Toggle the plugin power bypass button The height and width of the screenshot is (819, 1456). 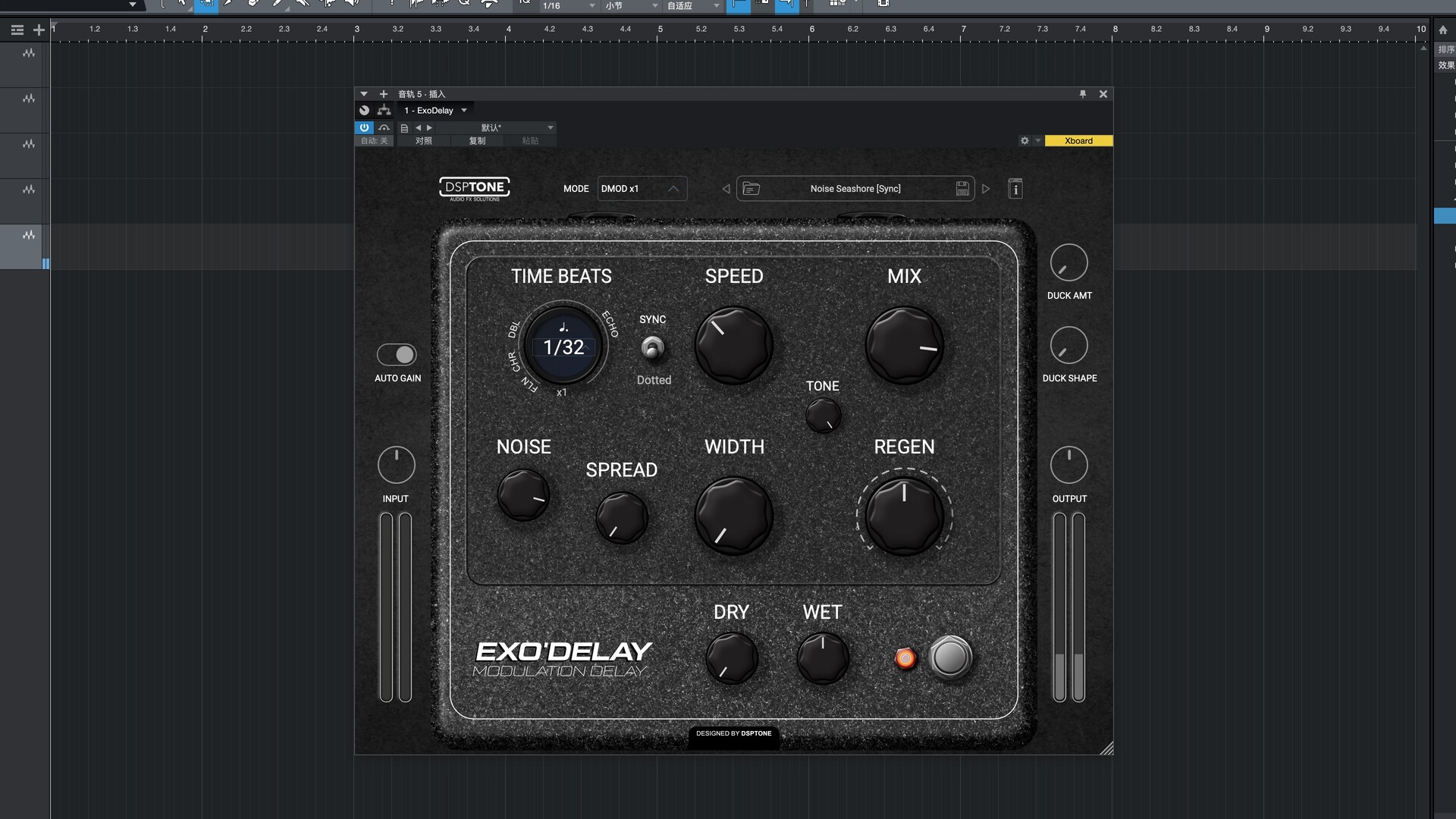364,127
